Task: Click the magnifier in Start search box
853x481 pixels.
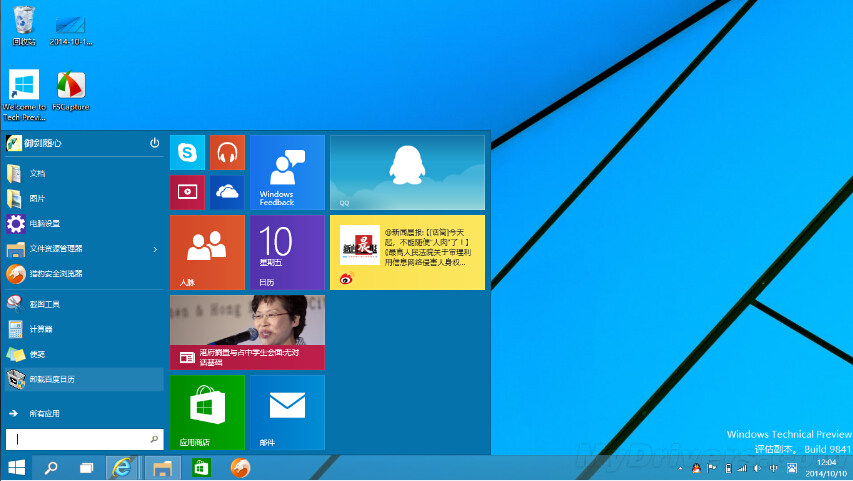Action: click(x=154, y=439)
